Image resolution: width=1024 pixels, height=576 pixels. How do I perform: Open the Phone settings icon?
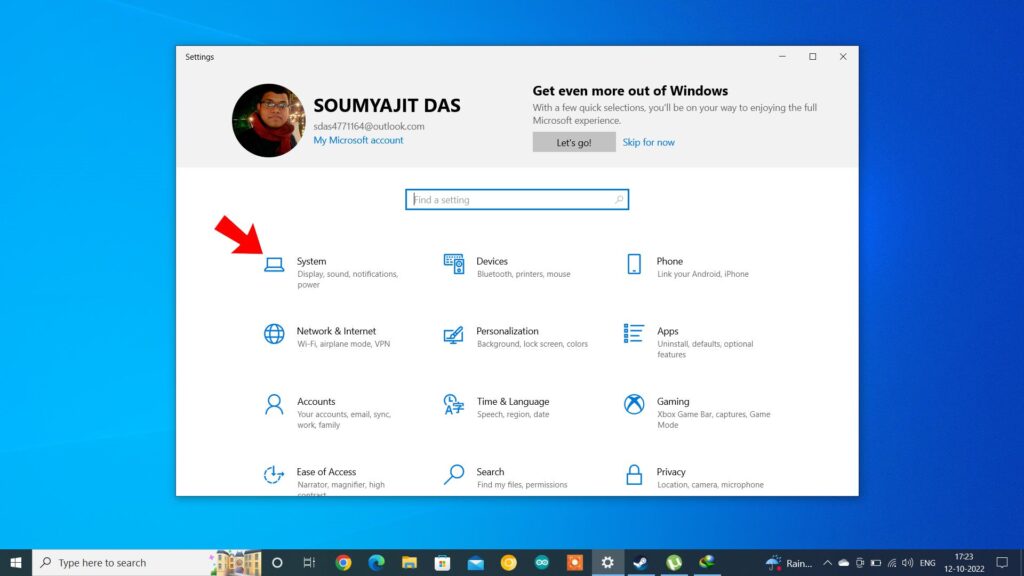(633, 264)
